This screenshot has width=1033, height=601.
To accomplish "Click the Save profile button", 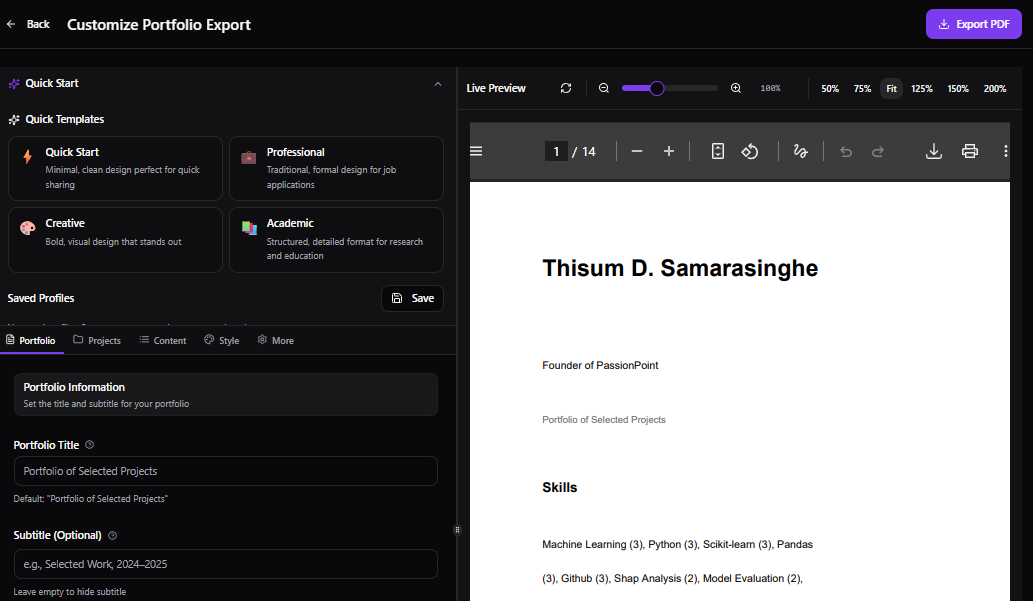I will tap(412, 299).
